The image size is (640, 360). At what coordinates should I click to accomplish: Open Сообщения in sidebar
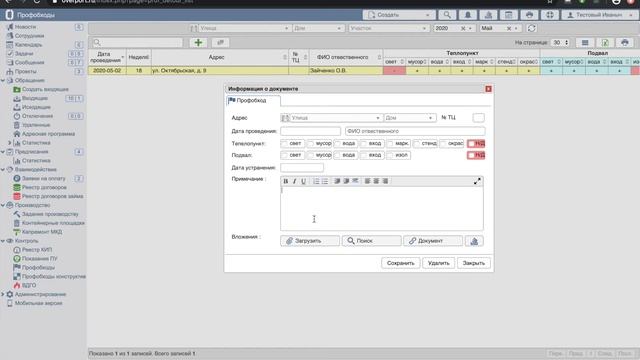[x=29, y=62]
